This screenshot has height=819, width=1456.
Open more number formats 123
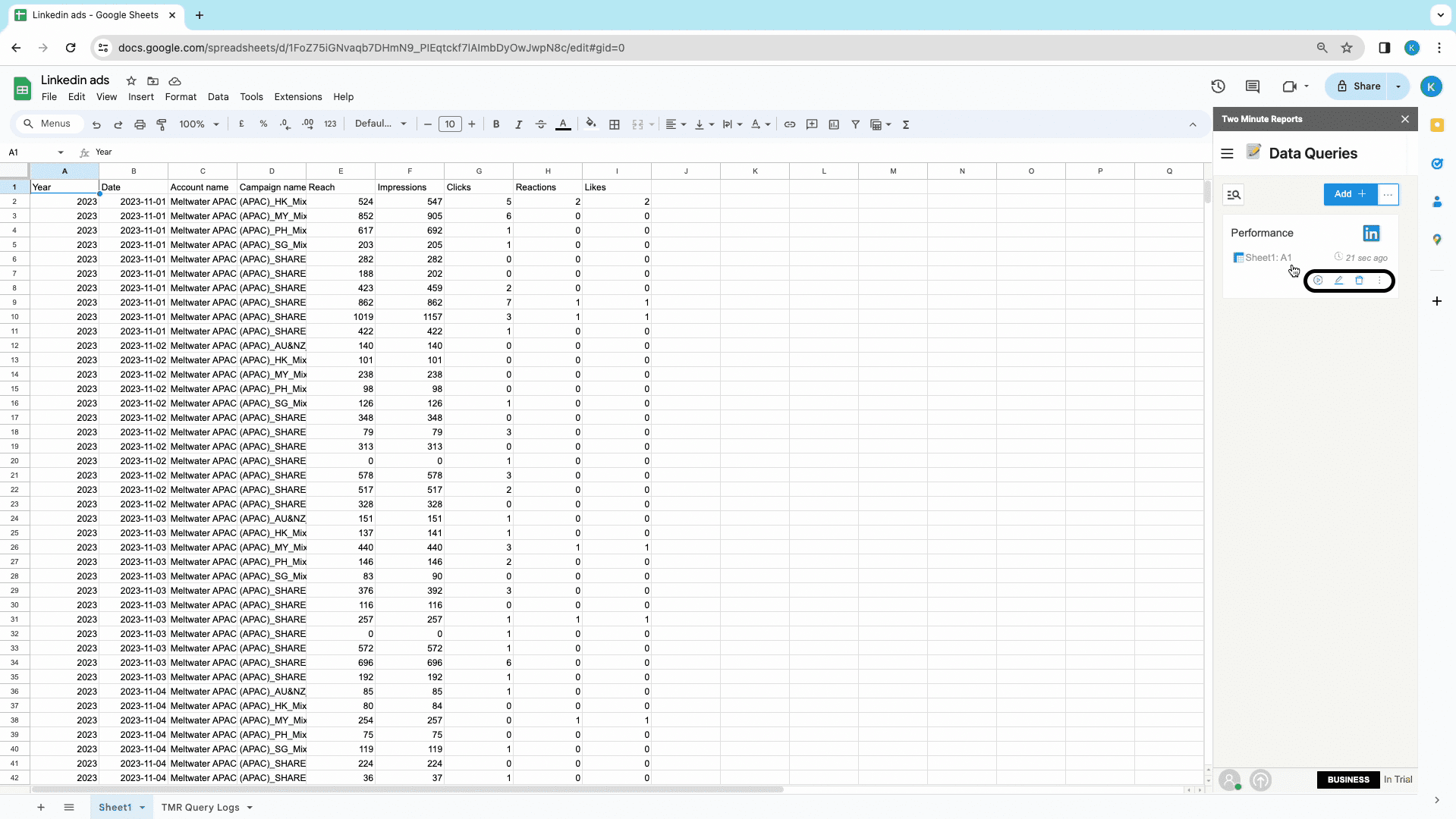330,124
